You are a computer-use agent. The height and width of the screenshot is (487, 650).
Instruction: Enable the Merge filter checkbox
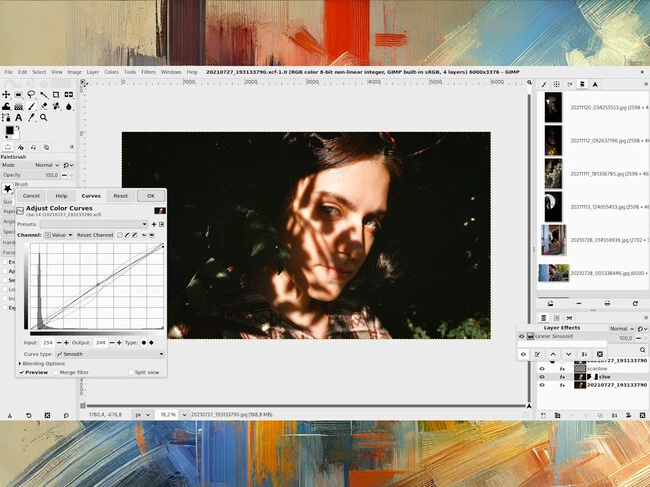click(x=53, y=372)
